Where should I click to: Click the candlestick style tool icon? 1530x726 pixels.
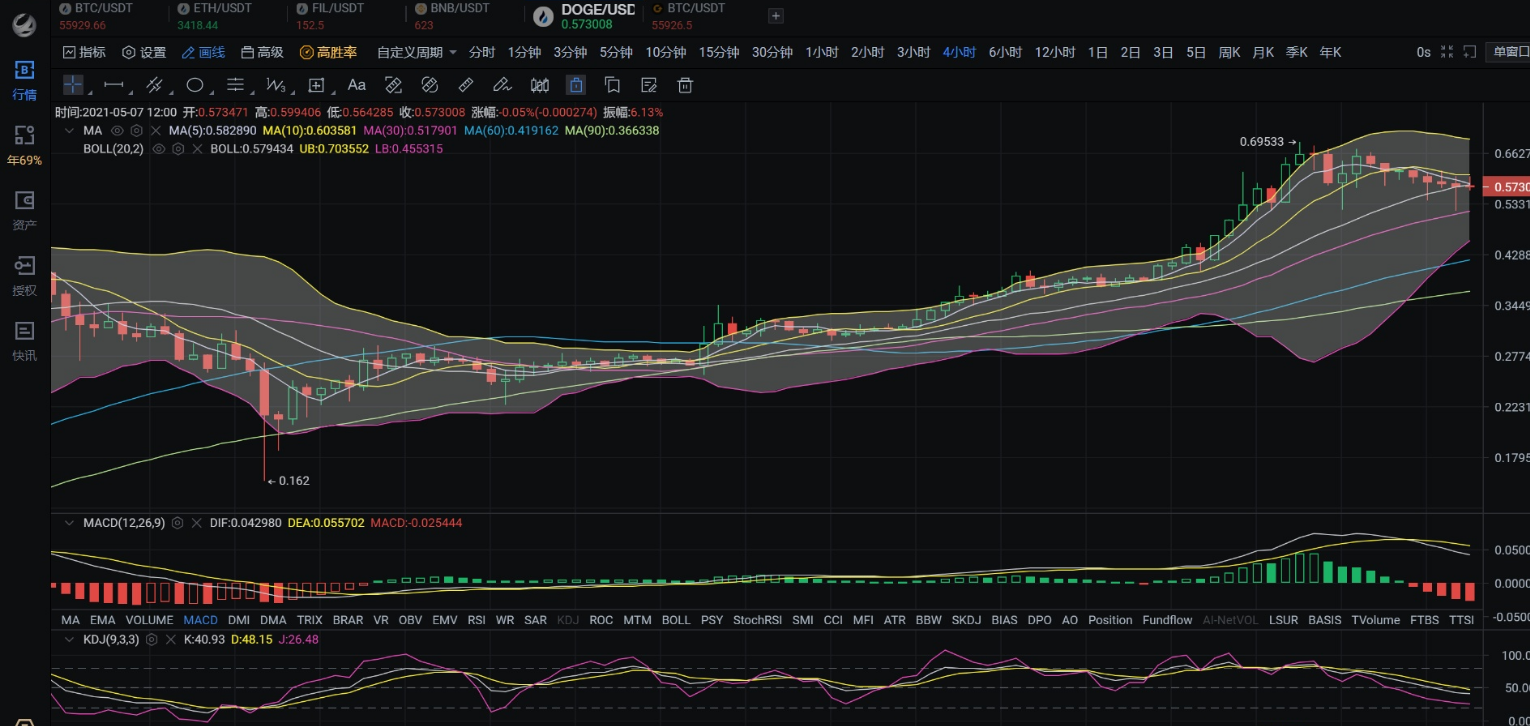[x=540, y=85]
